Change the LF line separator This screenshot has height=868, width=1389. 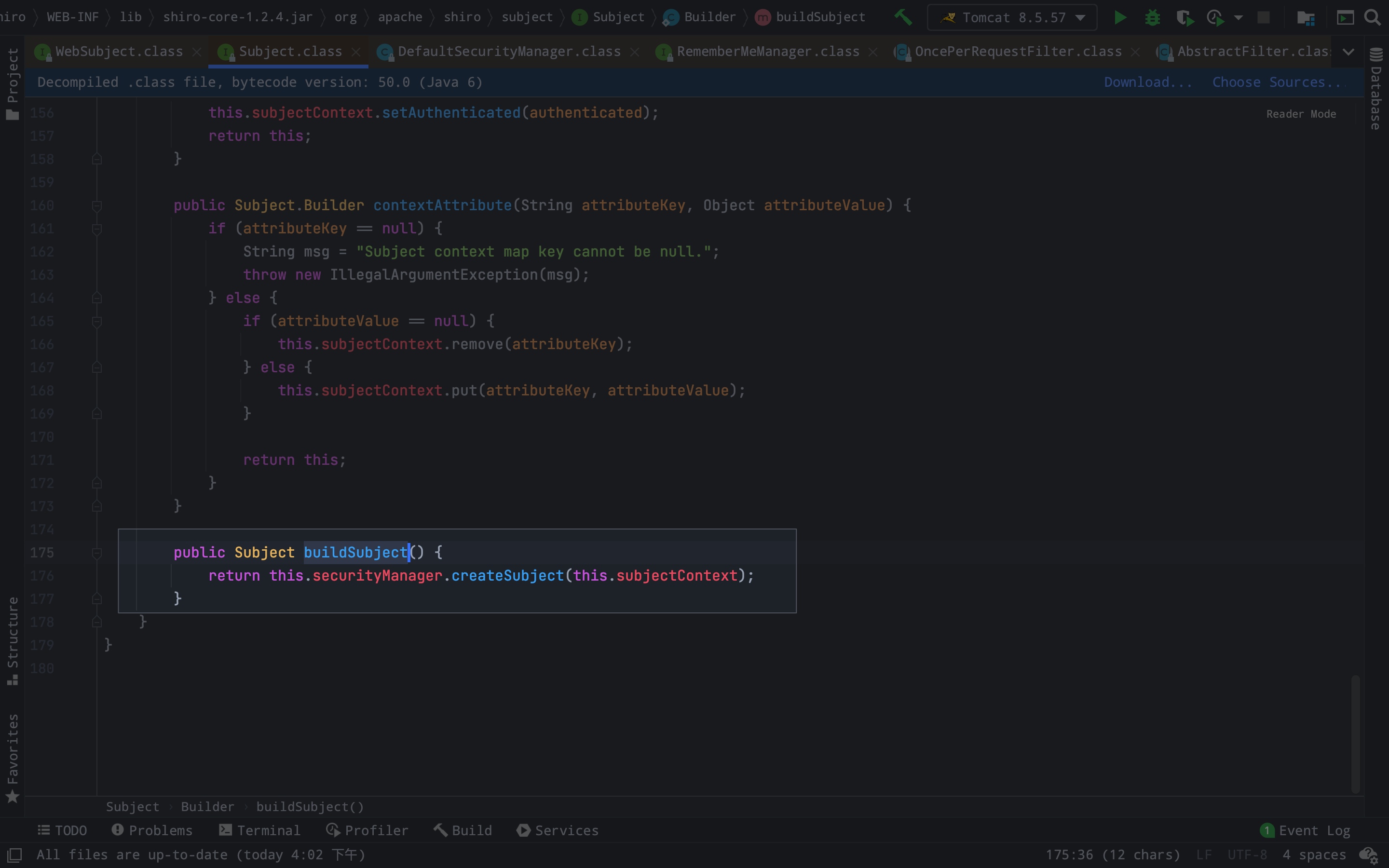point(1204,855)
